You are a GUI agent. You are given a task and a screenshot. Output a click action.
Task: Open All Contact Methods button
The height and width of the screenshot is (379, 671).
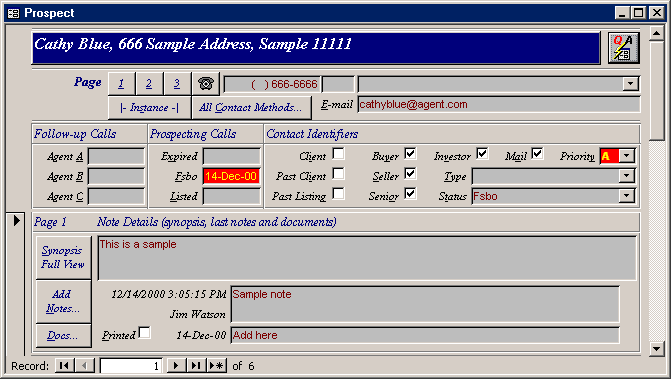click(250, 107)
